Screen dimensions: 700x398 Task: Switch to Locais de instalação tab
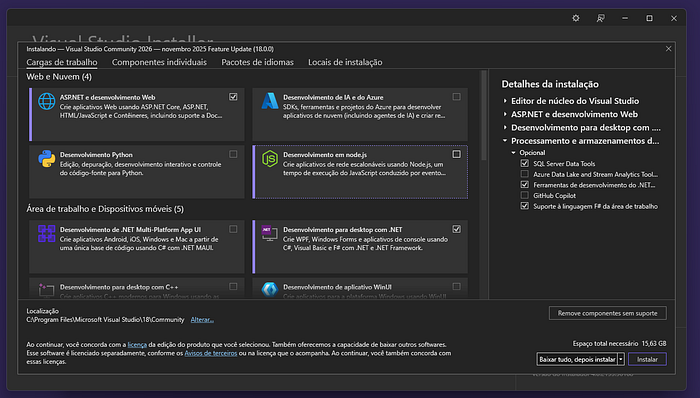(345, 62)
